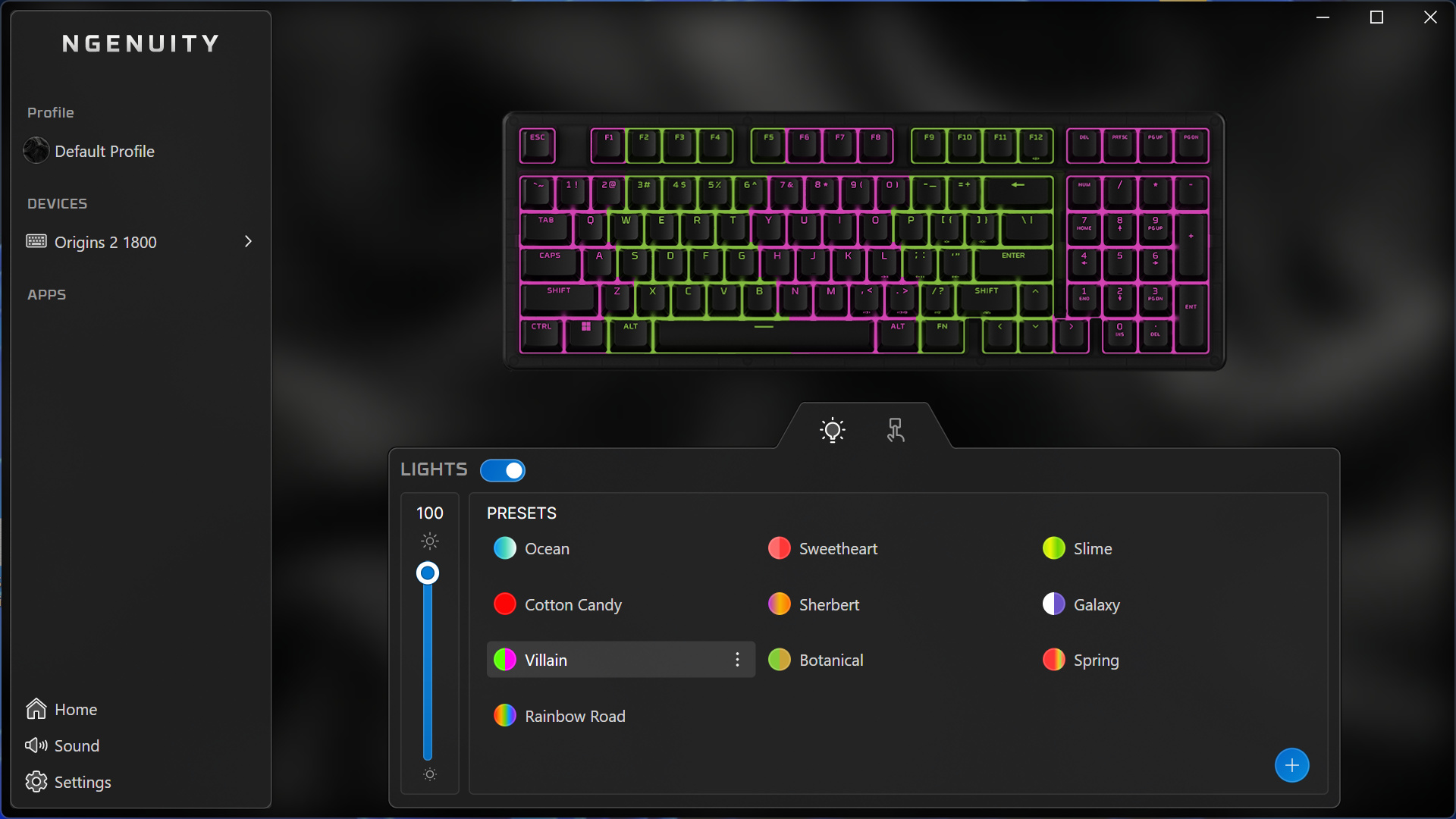Click the maximum brightness sun icon
Viewport: 1456px width, 819px height.
[430, 541]
